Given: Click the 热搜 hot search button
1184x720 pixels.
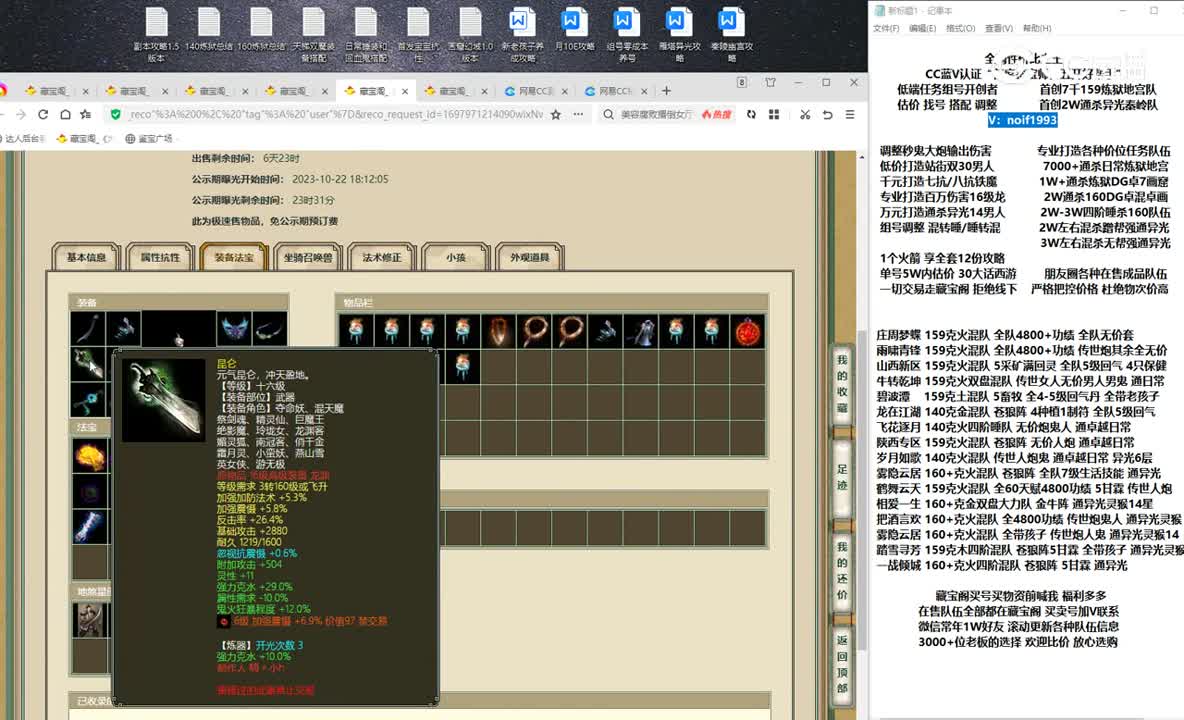Looking at the screenshot, I should [x=717, y=114].
